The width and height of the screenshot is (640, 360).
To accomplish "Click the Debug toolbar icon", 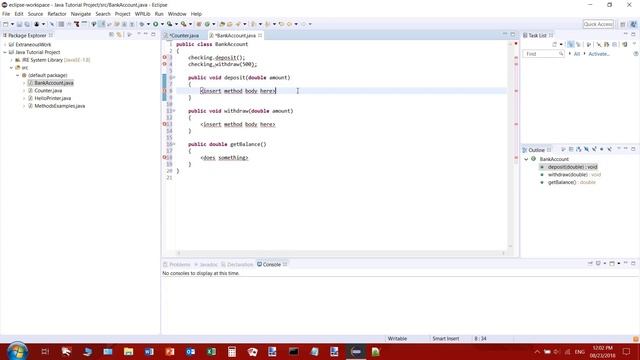I will click(x=142, y=24).
